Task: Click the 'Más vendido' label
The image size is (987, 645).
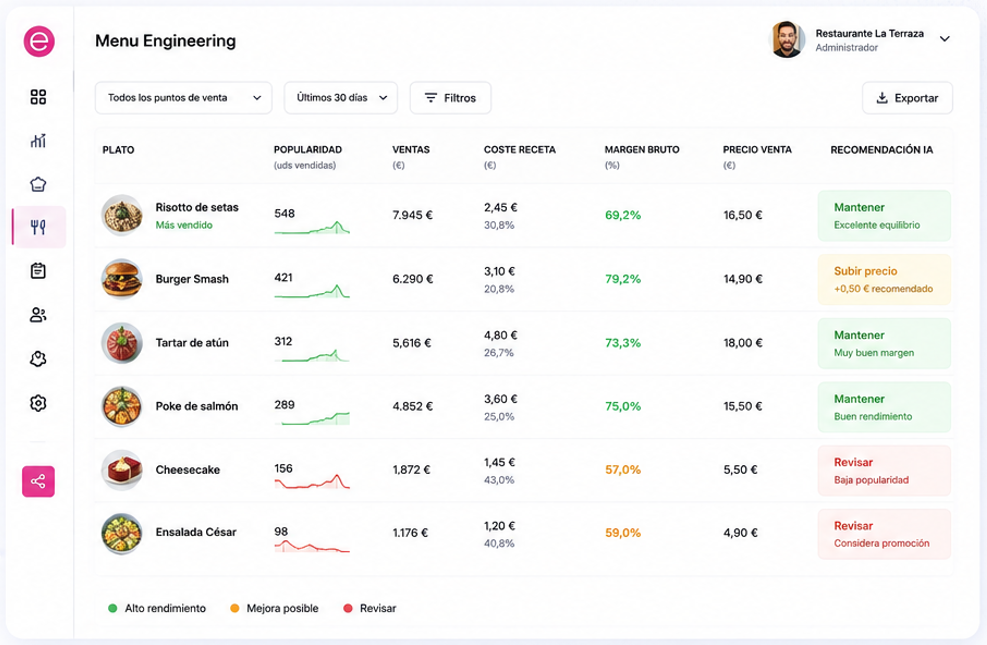Action: point(184,225)
